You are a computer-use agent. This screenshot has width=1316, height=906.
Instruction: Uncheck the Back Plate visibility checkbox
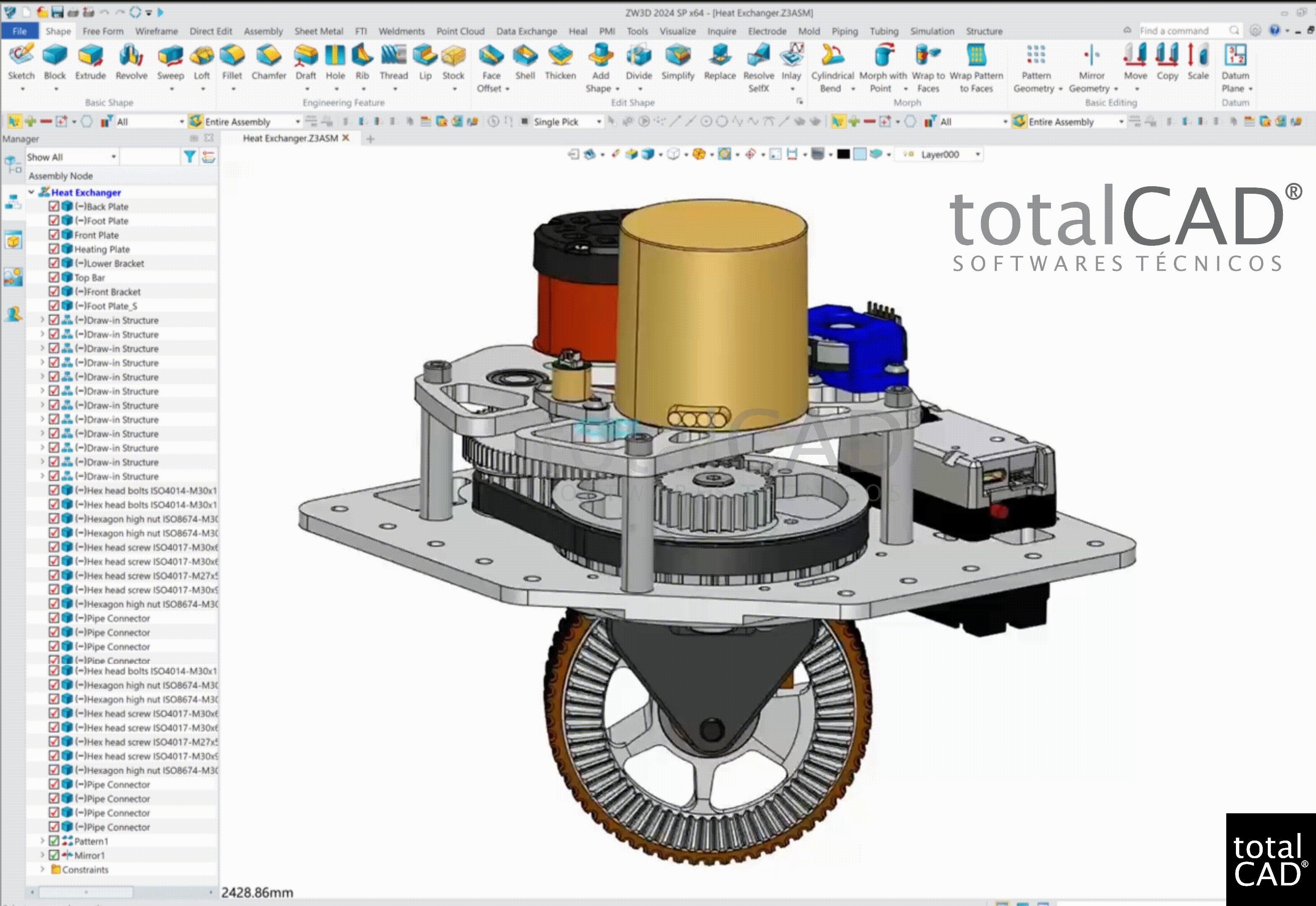[54, 206]
